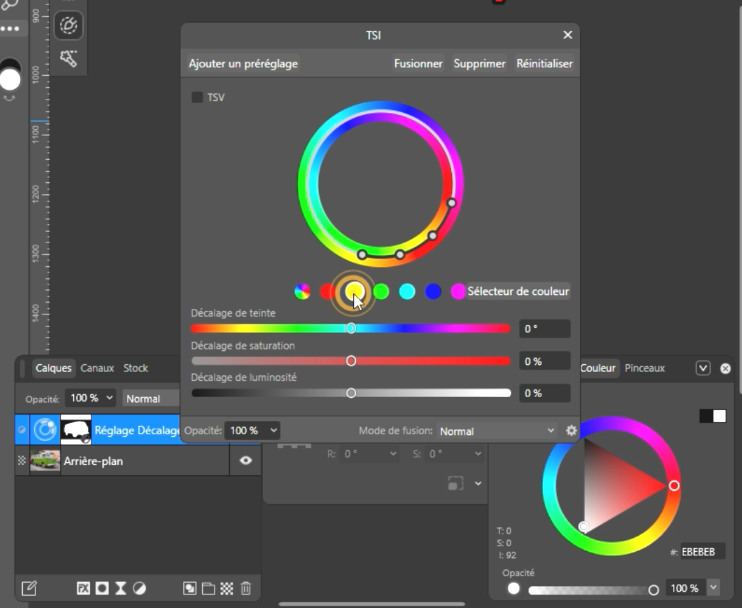
Task: Click the add group folder icon
Action: (x=208, y=588)
